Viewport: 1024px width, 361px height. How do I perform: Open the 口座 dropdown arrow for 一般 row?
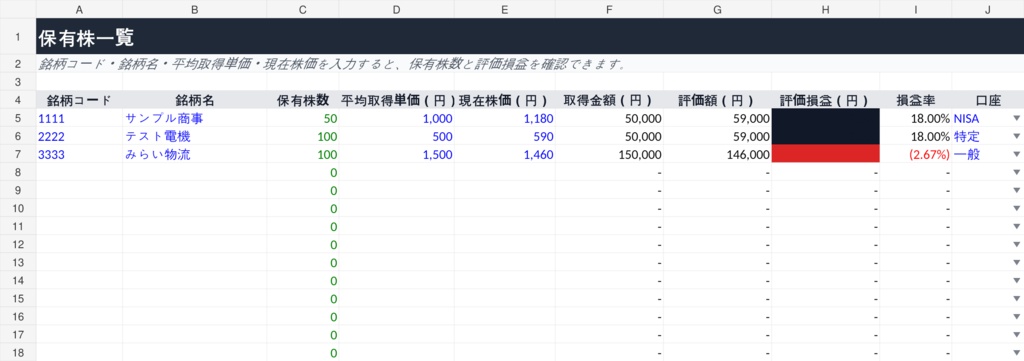[1016, 155]
